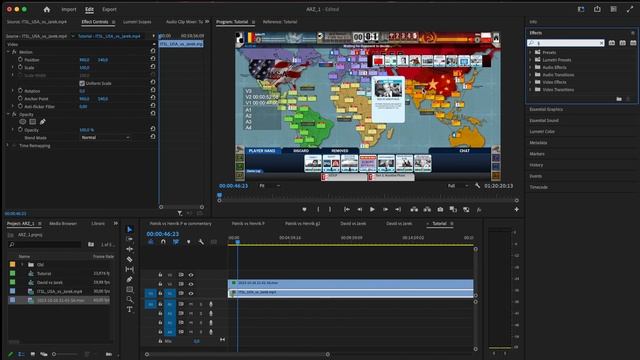Viewport: 640px width, 360px height.
Task: Toggle animation stopwatch for Rotation
Action: tap(20, 91)
